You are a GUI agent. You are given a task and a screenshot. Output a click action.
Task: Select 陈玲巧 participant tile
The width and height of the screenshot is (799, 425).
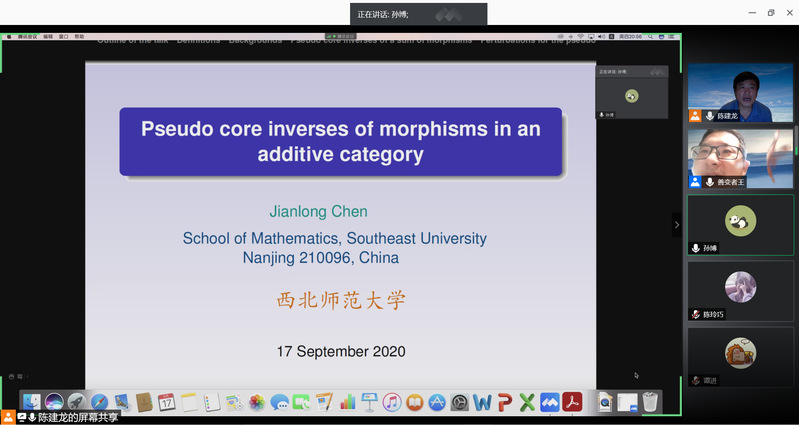click(x=740, y=290)
